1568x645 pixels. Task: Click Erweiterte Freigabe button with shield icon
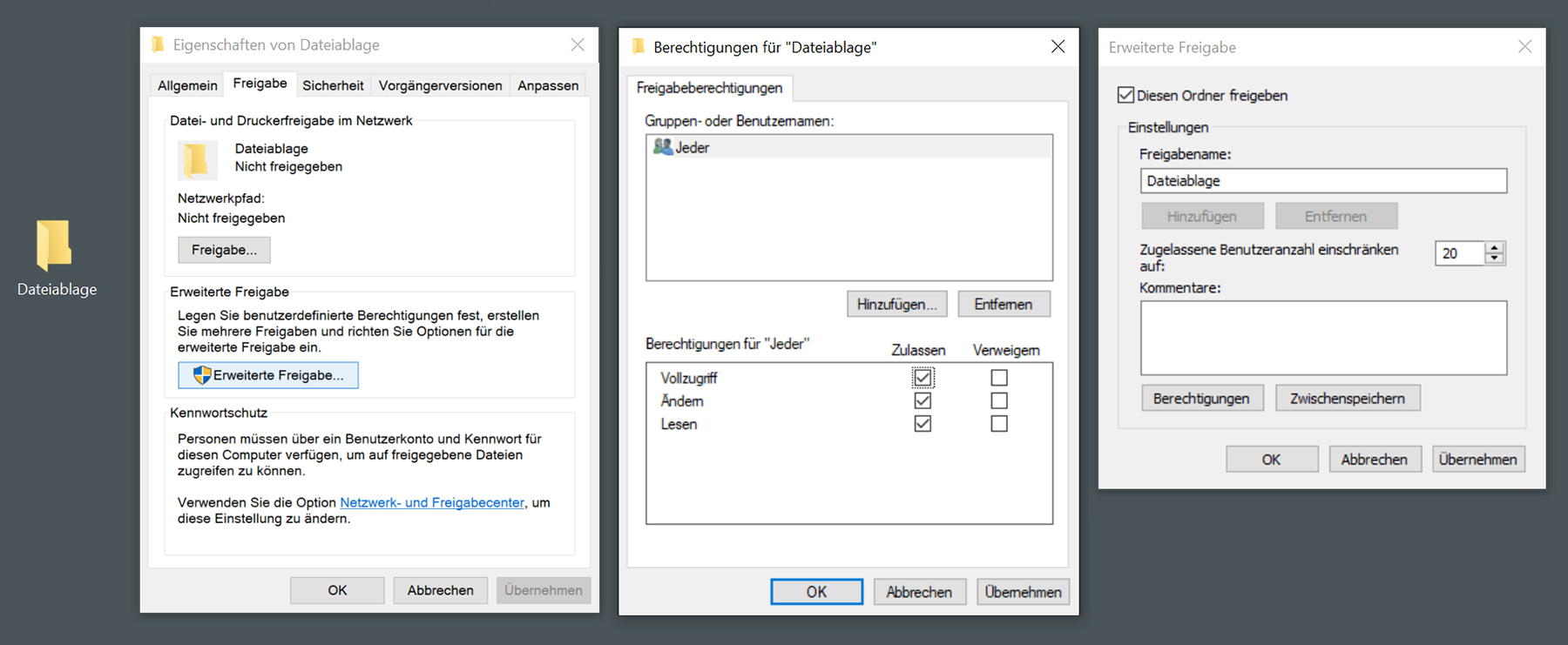click(x=268, y=375)
